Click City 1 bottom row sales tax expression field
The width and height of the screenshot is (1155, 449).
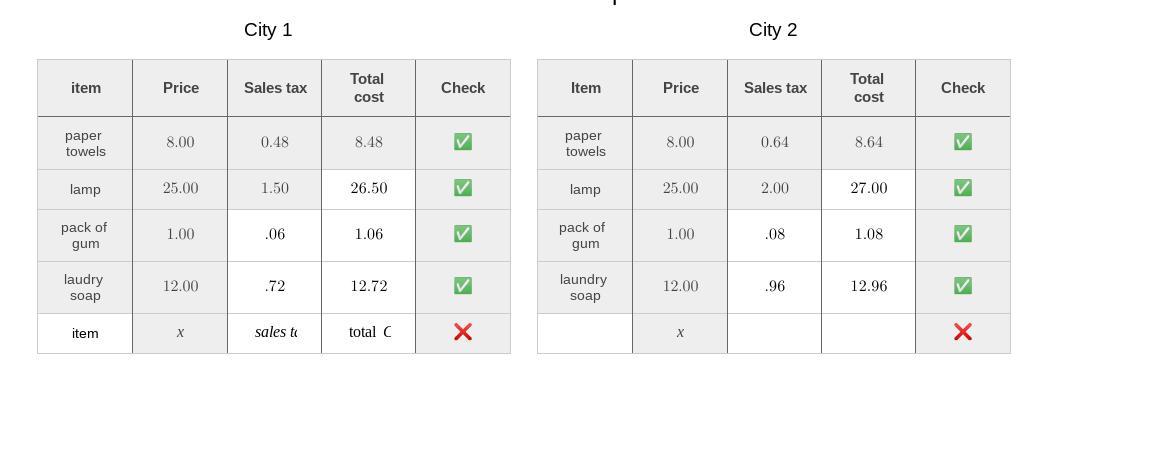point(275,333)
